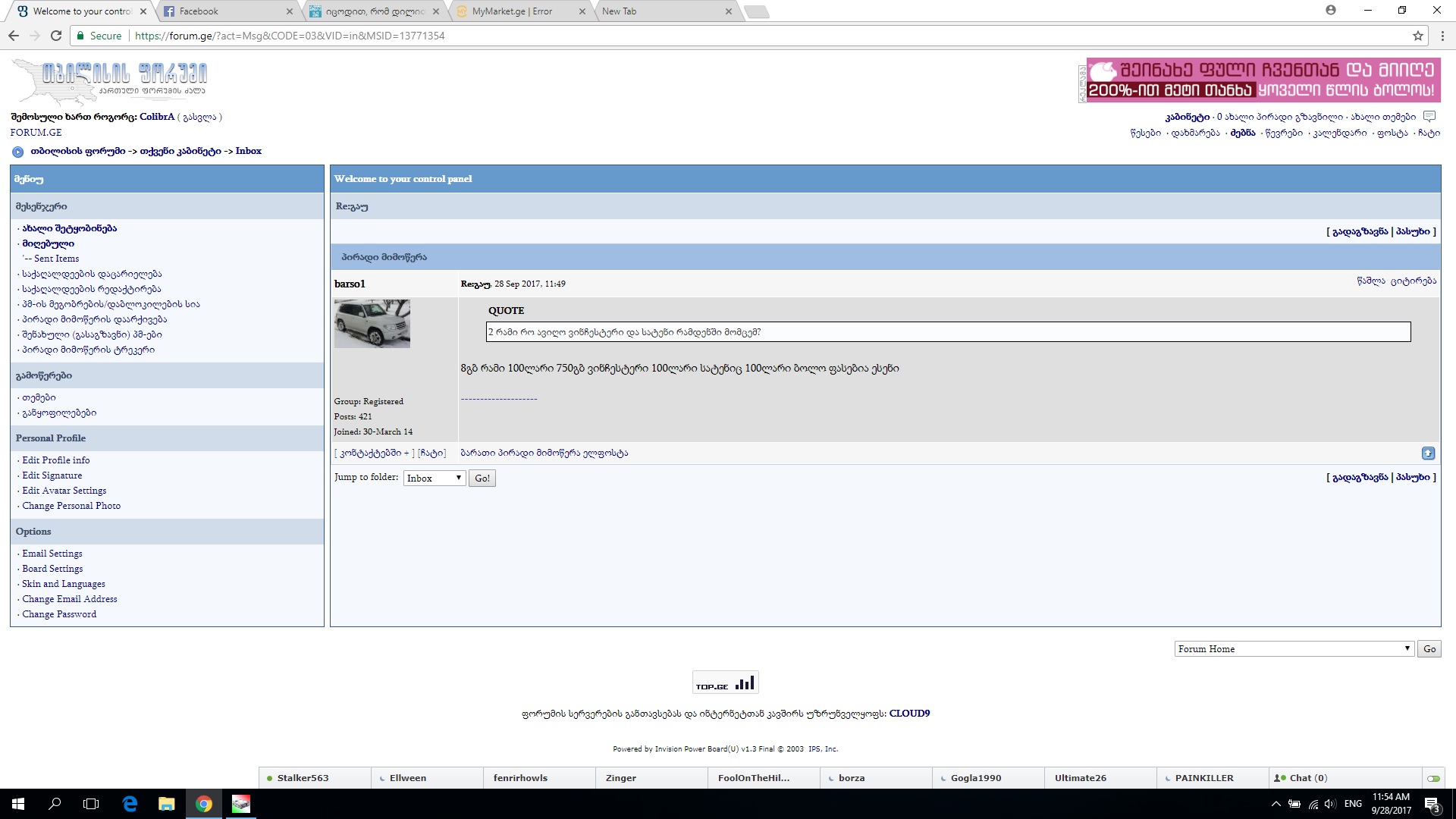Expand the Forum Home jump dropdown
The height and width of the screenshot is (819, 1456).
[x=1294, y=649]
